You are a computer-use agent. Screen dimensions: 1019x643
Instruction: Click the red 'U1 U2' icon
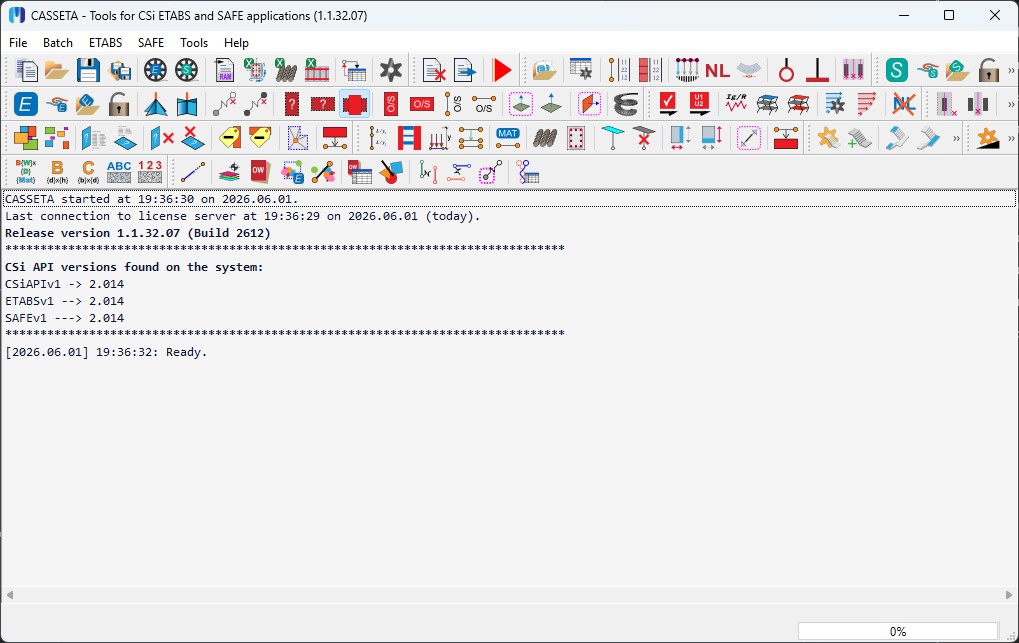click(699, 104)
